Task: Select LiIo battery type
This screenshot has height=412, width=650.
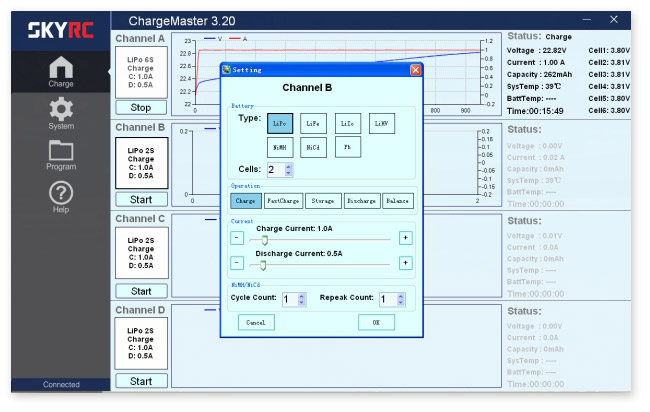Action: tap(347, 124)
